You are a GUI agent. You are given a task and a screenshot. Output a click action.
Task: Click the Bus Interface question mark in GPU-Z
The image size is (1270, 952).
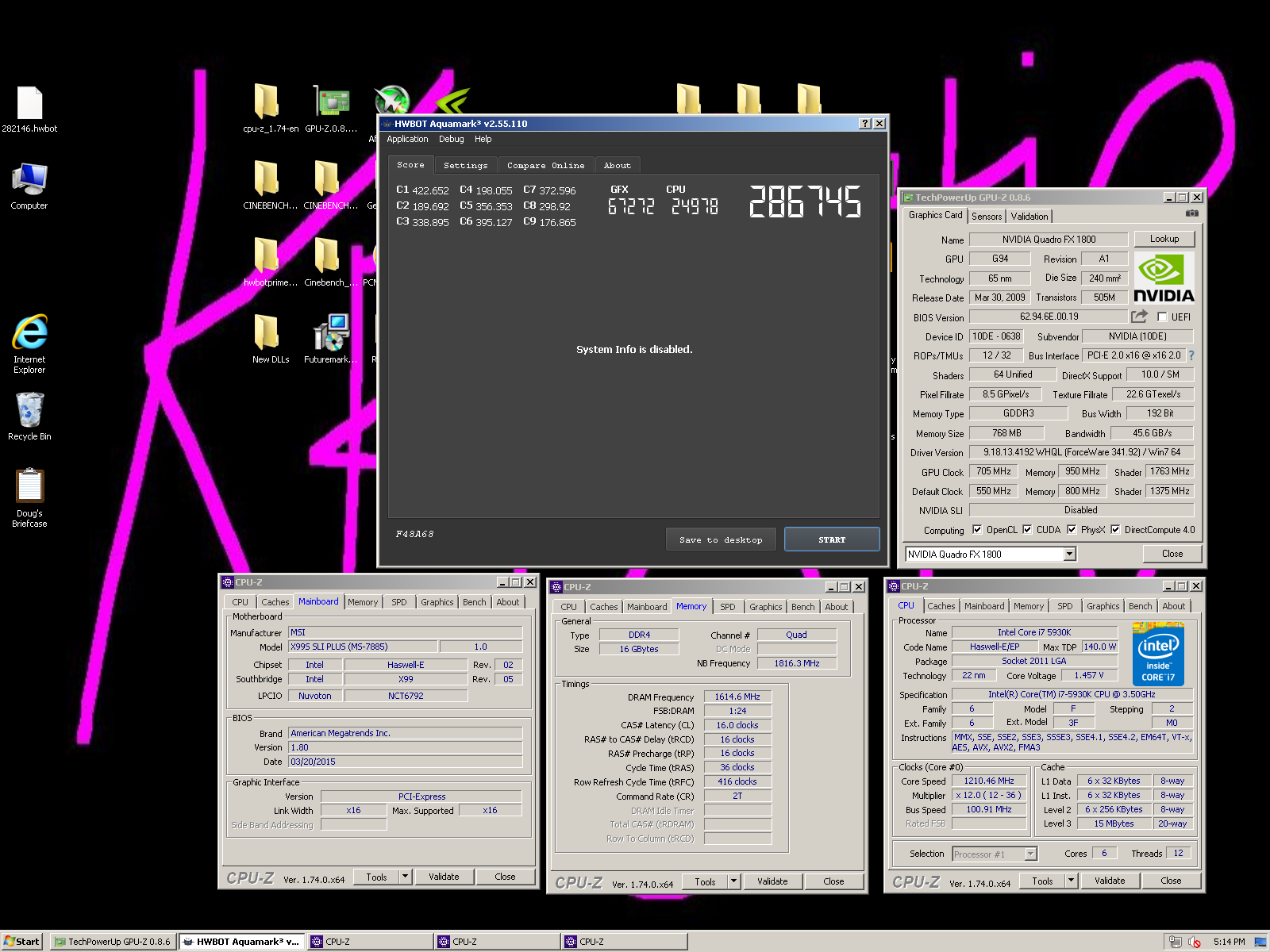(1191, 355)
